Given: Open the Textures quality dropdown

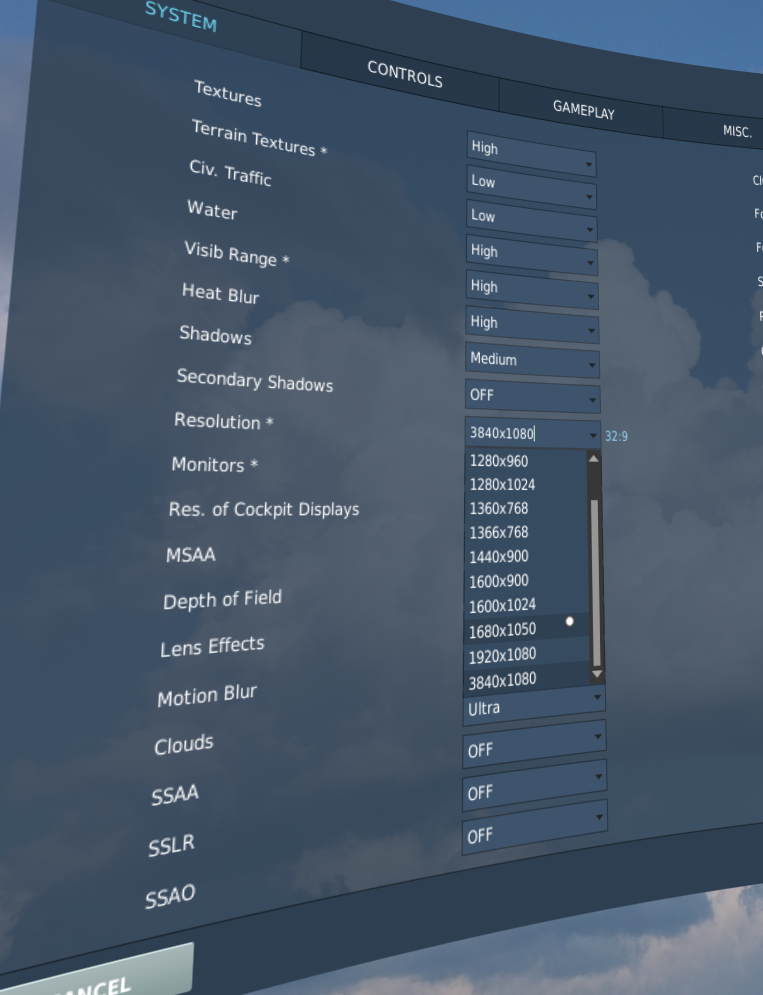Looking at the screenshot, I should point(531,153).
